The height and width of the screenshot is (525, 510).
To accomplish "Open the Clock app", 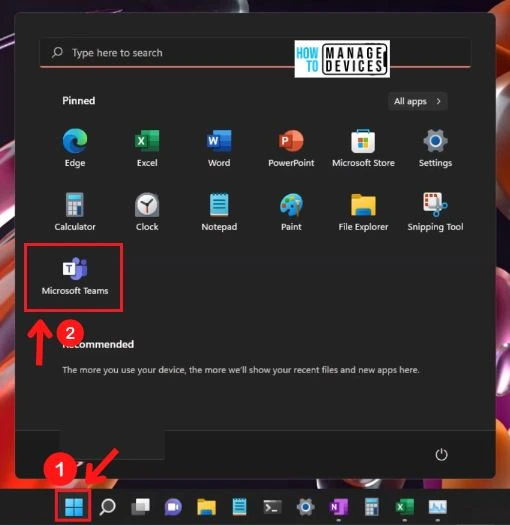I will pyautogui.click(x=147, y=211).
